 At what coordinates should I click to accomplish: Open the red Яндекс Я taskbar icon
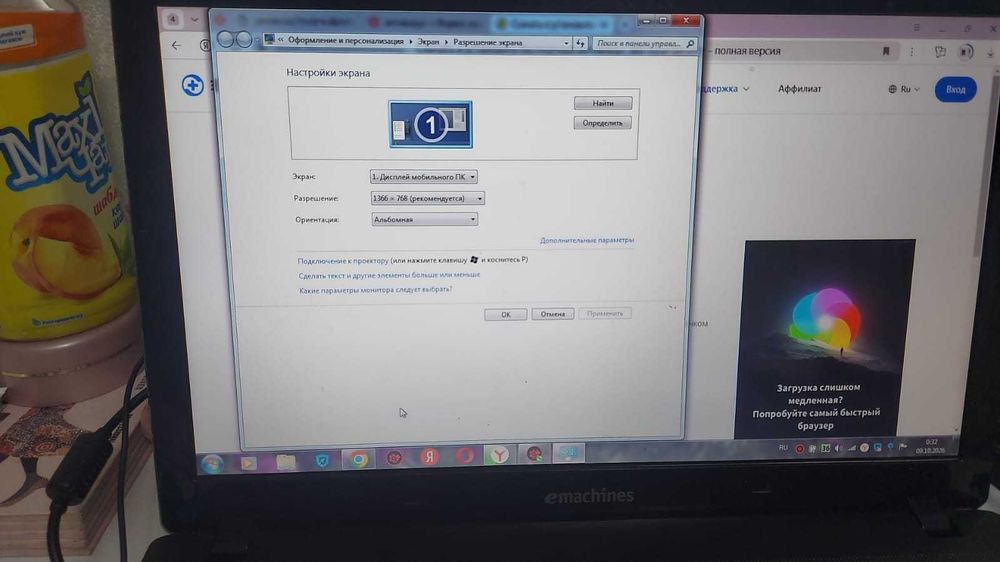[430, 457]
